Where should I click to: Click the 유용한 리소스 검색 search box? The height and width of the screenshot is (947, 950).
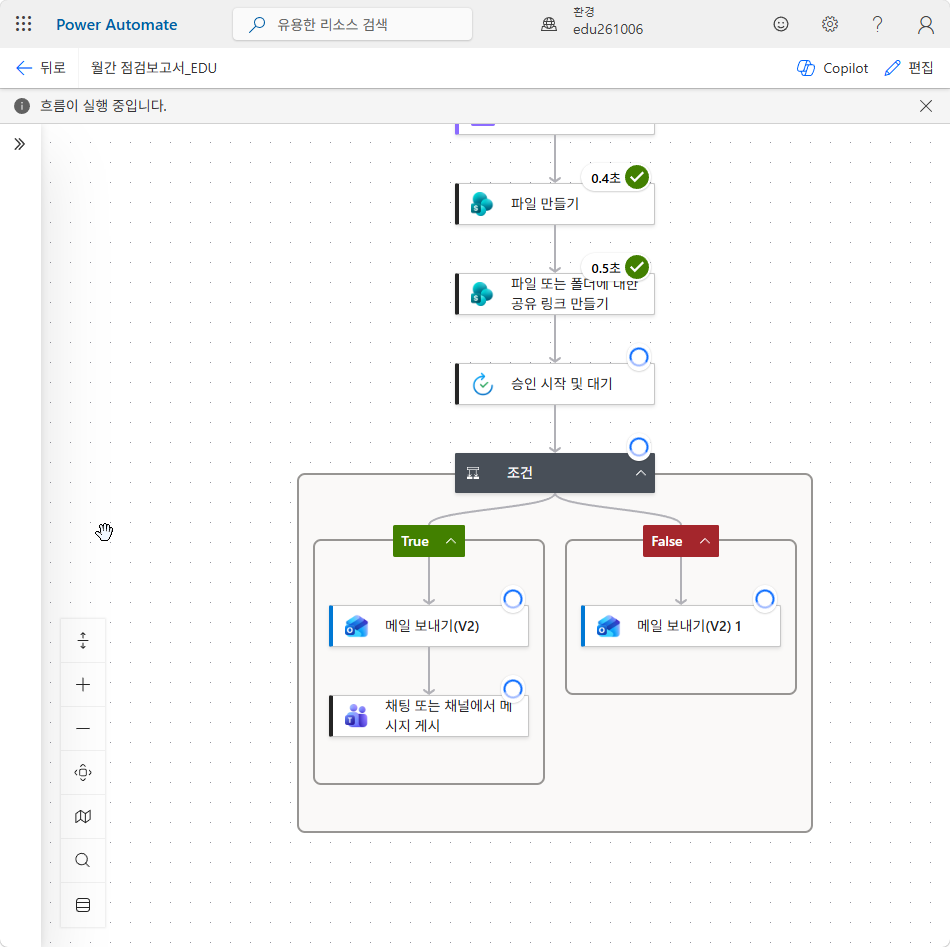353,24
